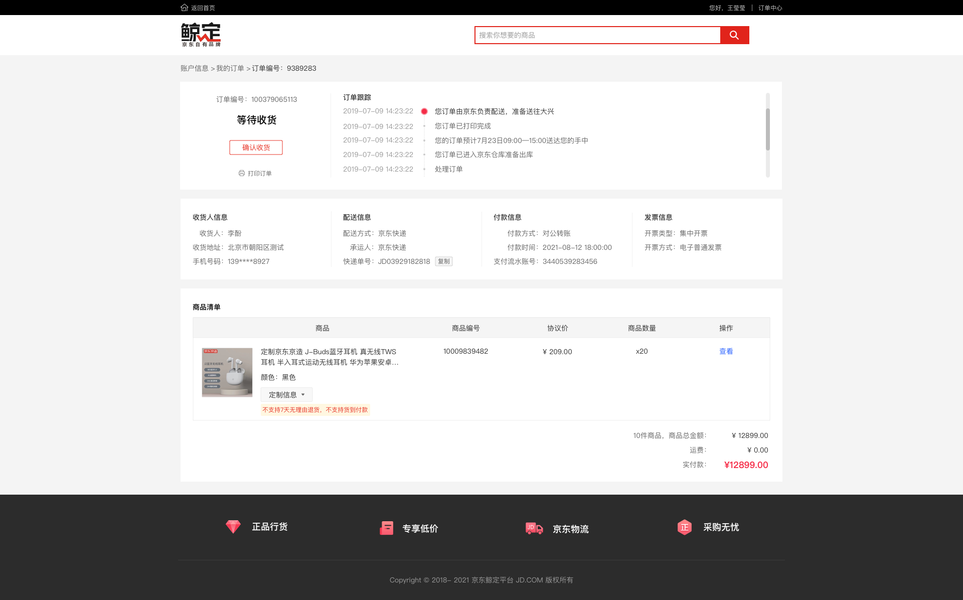963x600 pixels.
Task: Open 我的订单 breadcrumb
Action: point(230,68)
